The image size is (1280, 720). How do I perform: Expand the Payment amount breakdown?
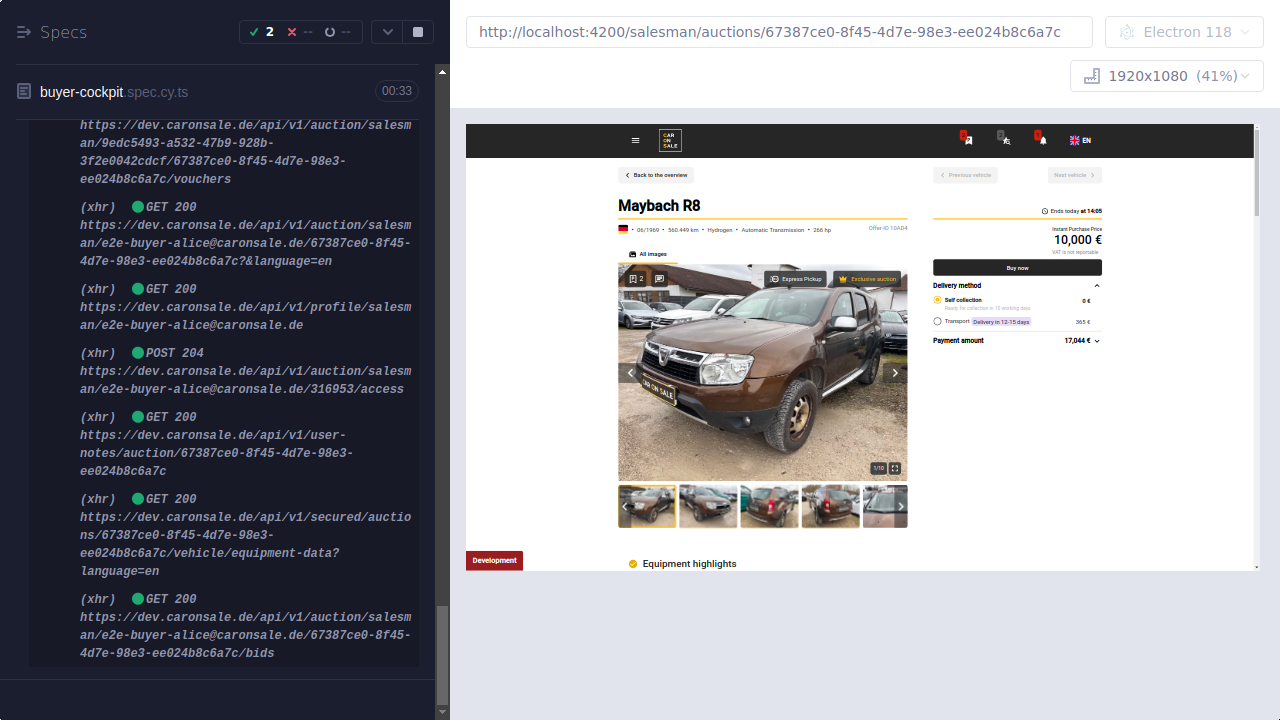click(1097, 340)
